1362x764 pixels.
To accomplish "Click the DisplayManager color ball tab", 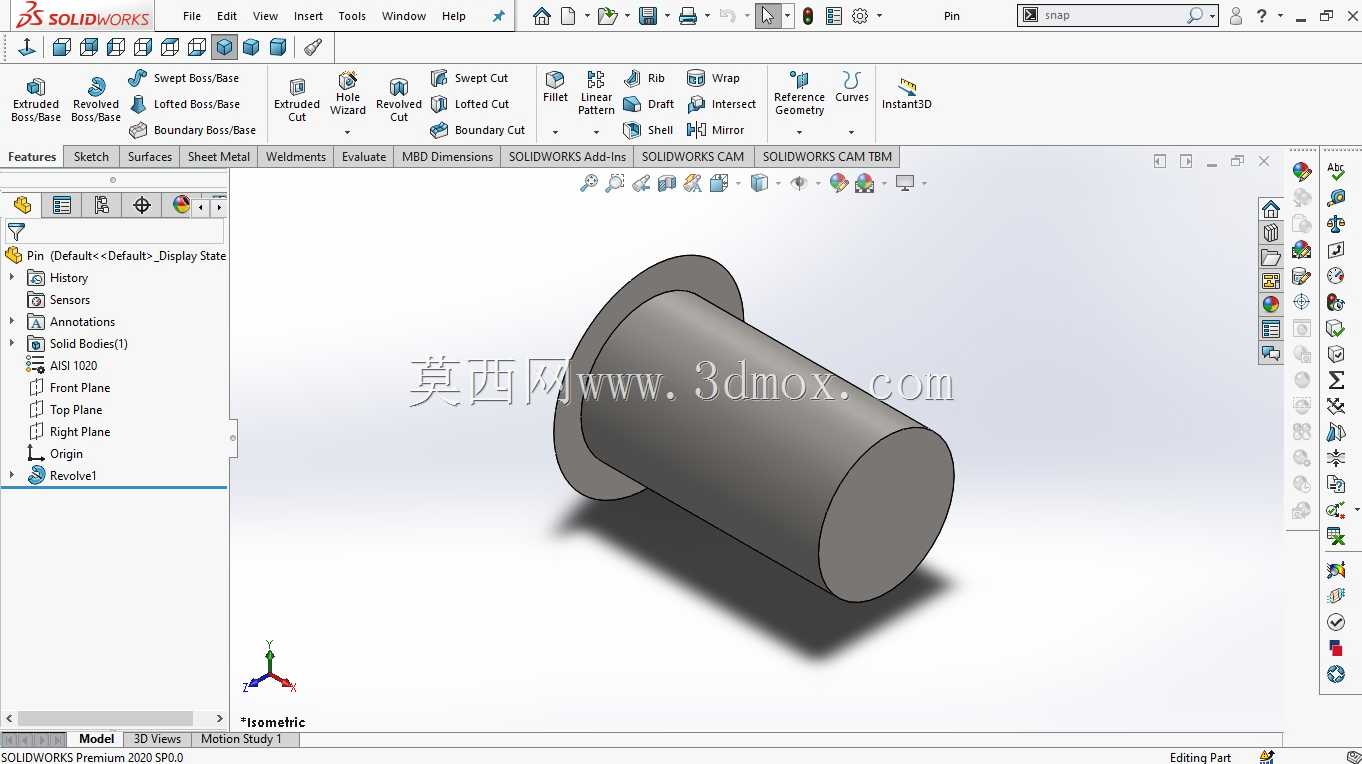I will 181,205.
